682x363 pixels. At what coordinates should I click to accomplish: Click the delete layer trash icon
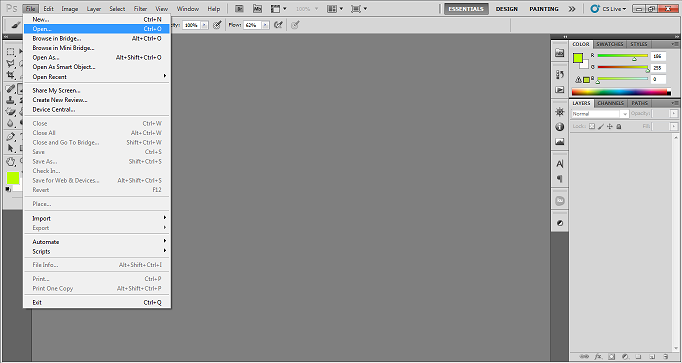(665, 356)
